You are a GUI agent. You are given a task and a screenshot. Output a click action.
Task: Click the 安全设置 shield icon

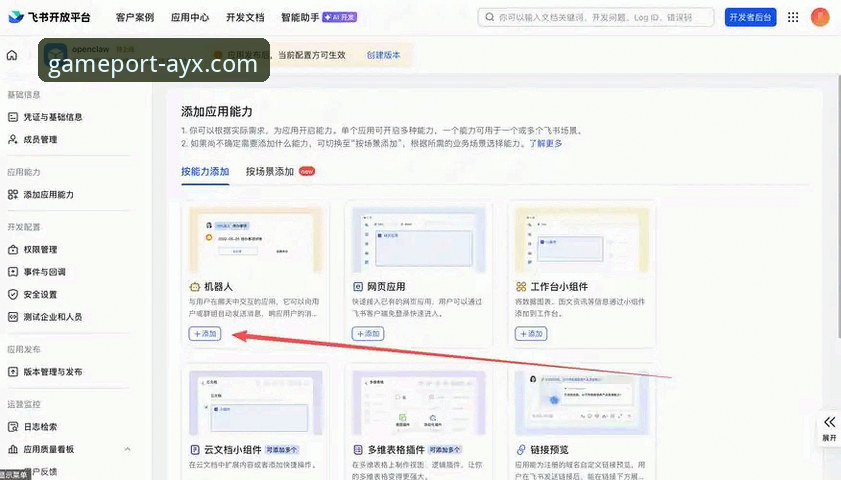[x=13, y=294]
